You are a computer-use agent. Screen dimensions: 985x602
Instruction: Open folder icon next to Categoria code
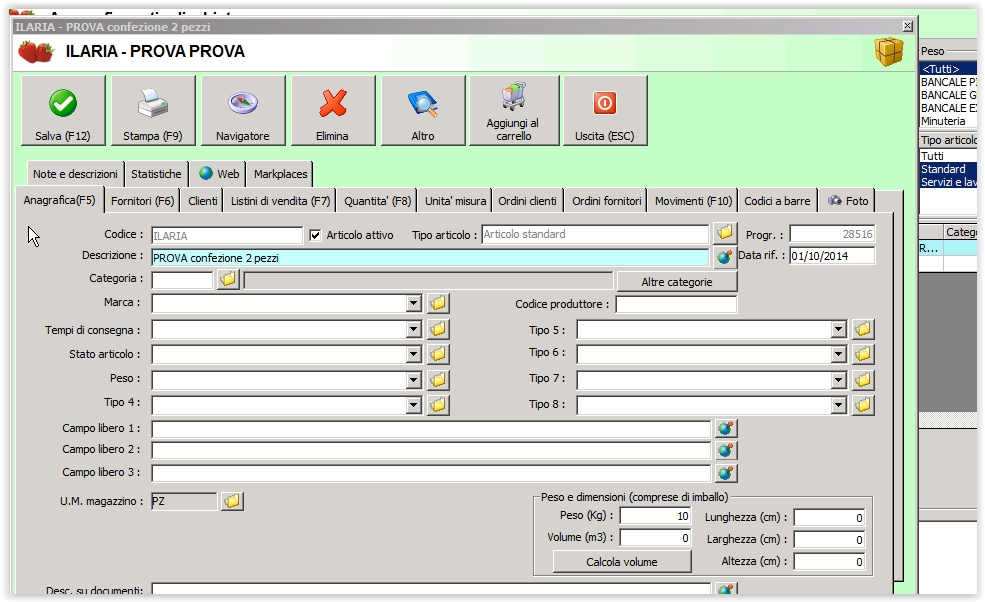[x=228, y=279]
